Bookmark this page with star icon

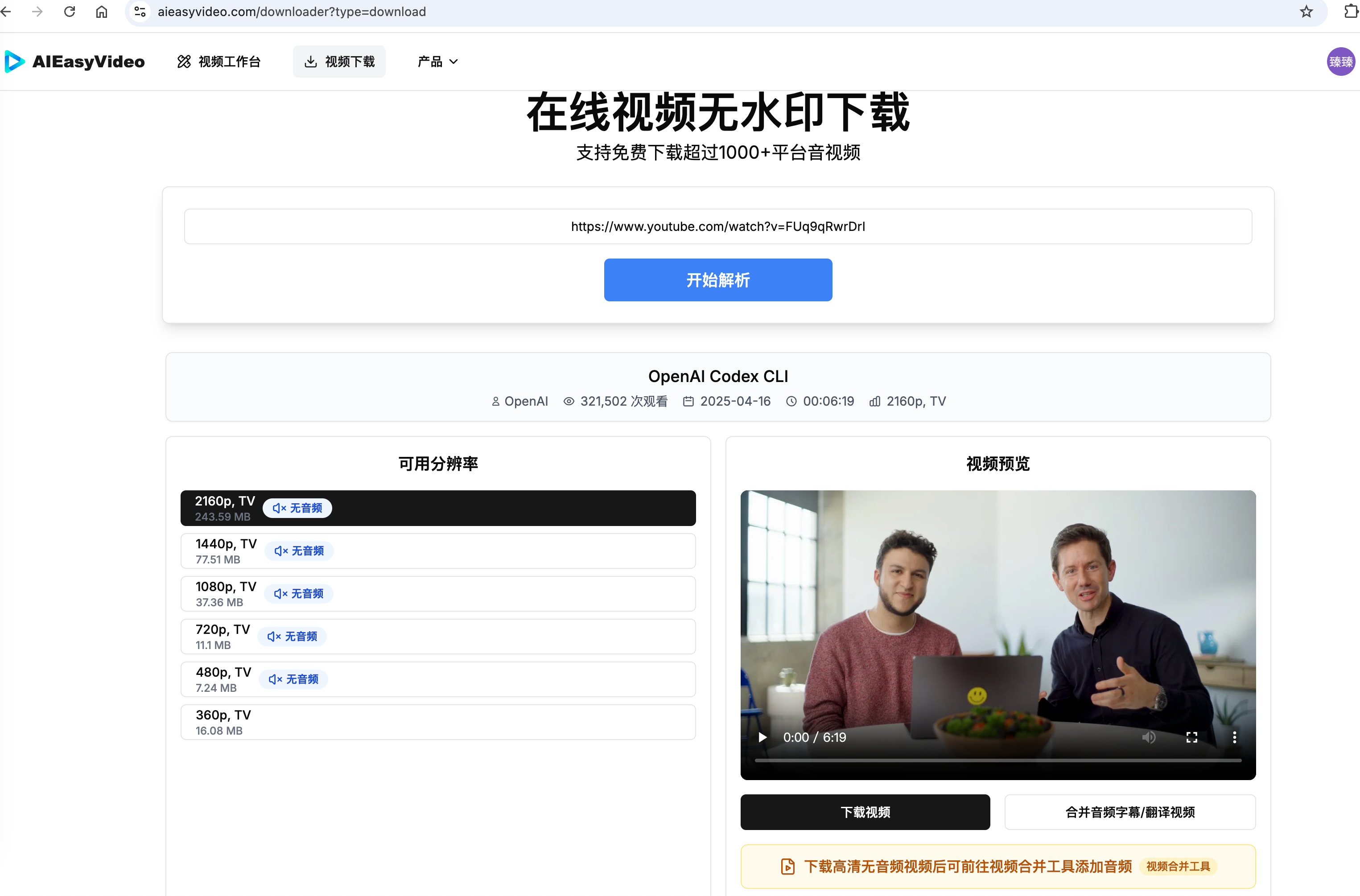tap(1306, 12)
